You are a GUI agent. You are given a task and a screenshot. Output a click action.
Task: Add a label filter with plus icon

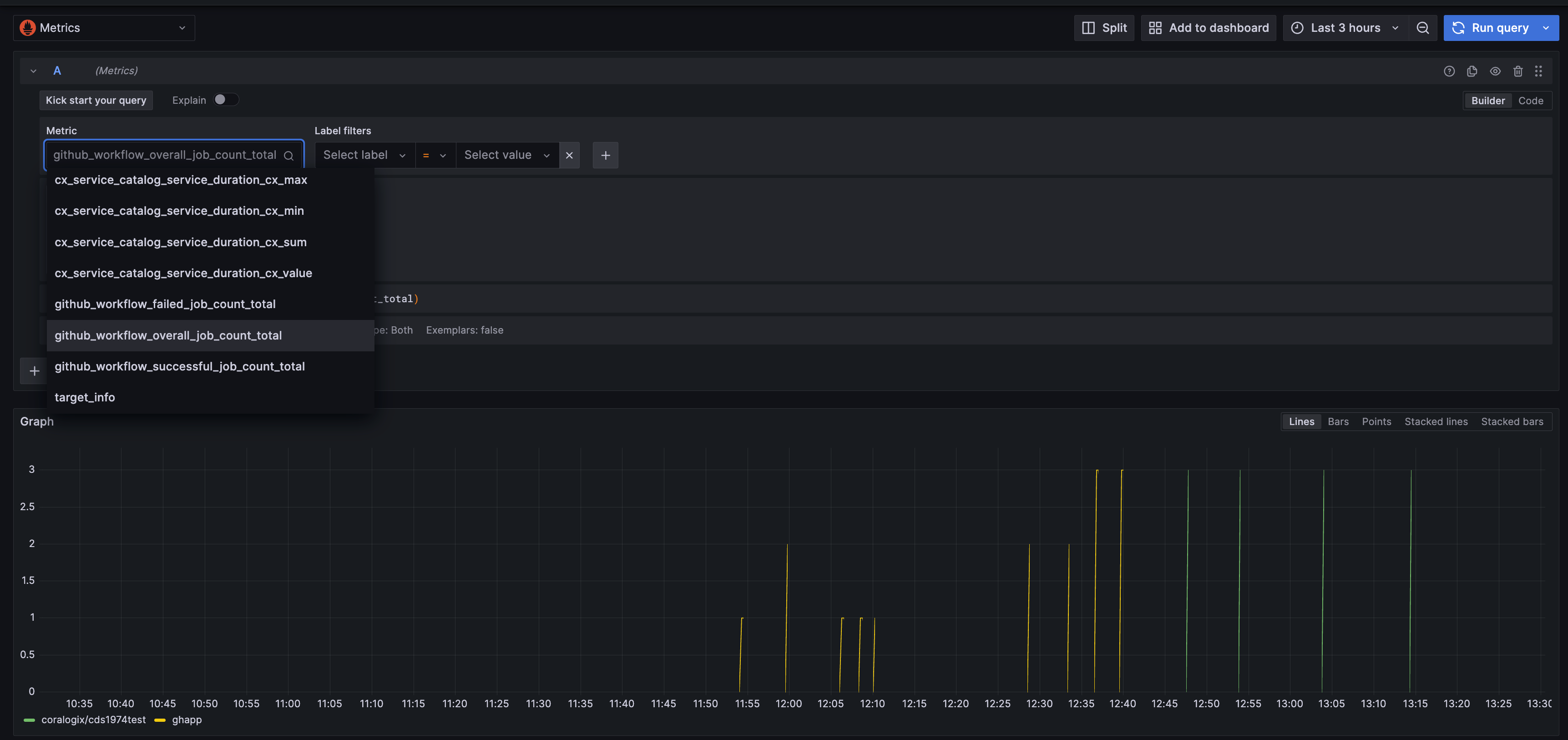pos(605,155)
